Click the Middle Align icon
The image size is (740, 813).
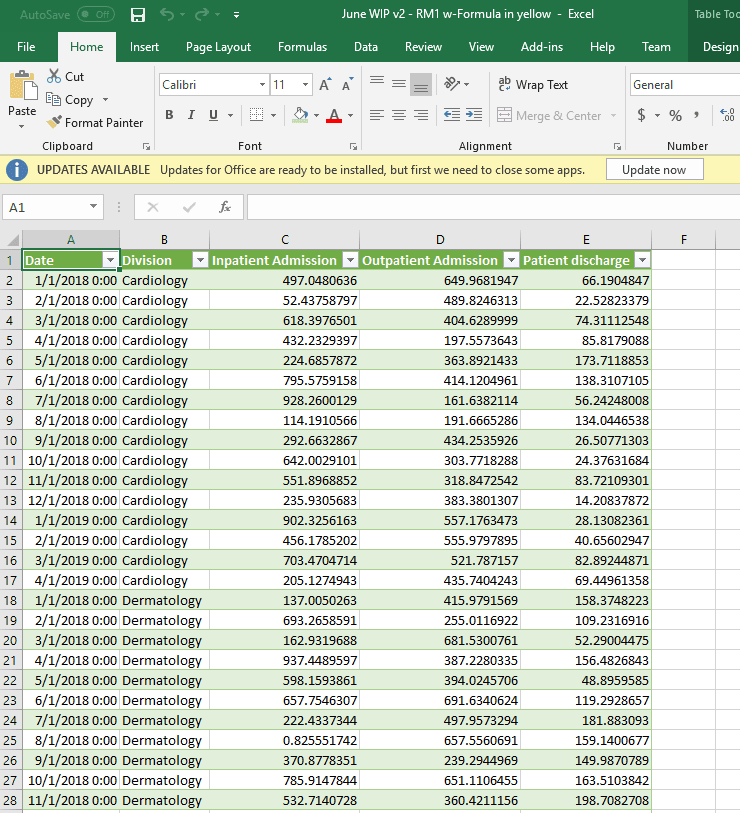coord(399,83)
